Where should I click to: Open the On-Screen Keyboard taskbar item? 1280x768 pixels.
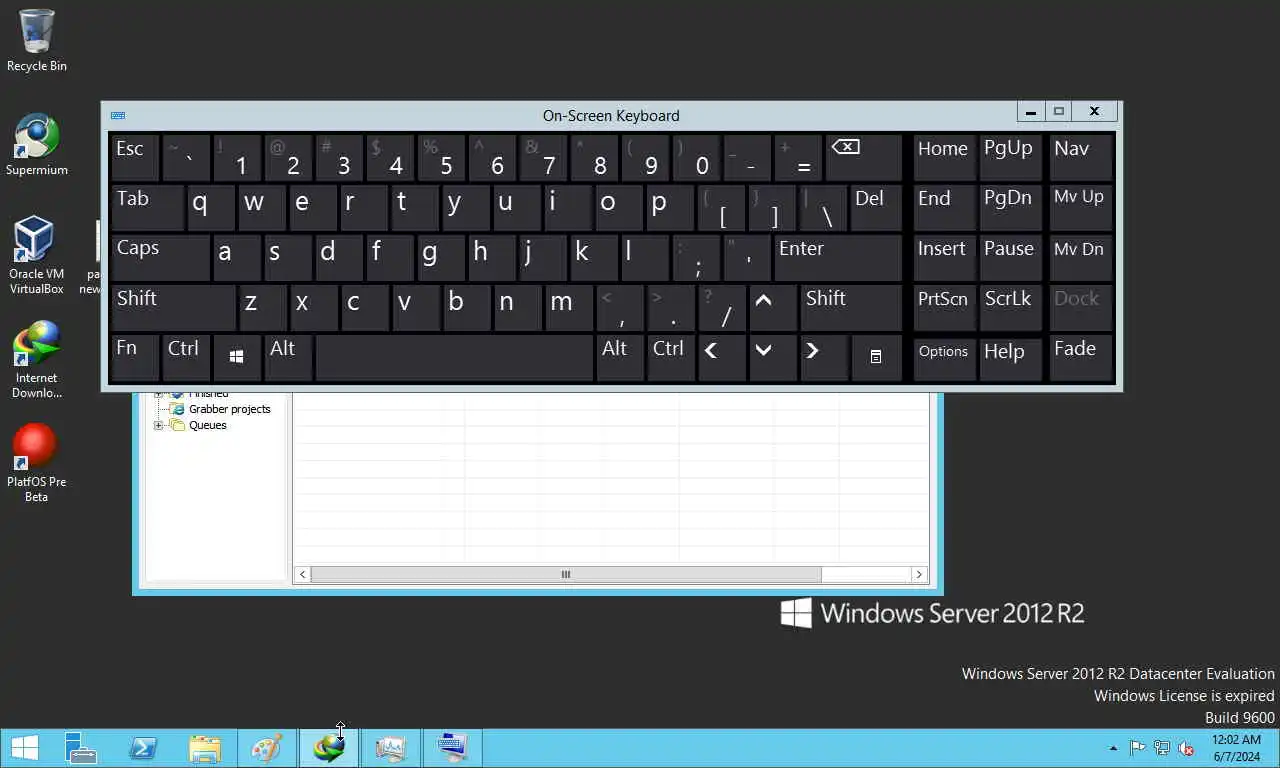pos(452,748)
